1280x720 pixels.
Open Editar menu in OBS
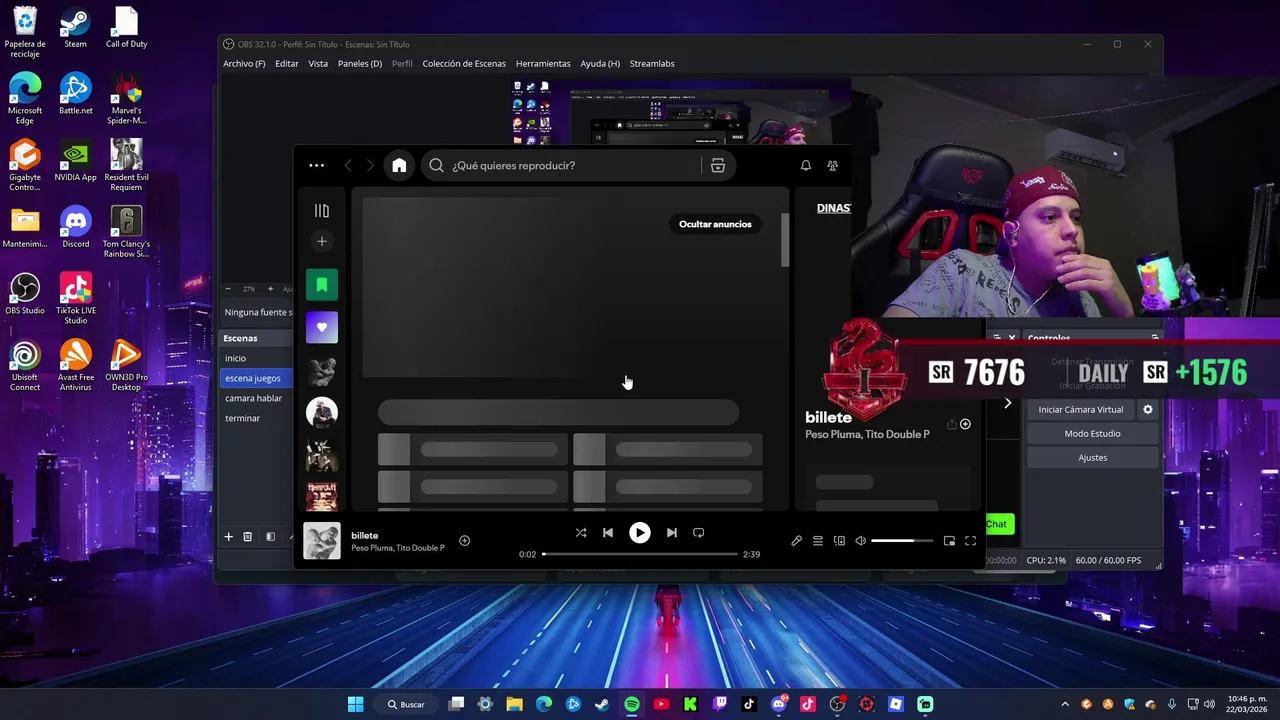pos(287,64)
